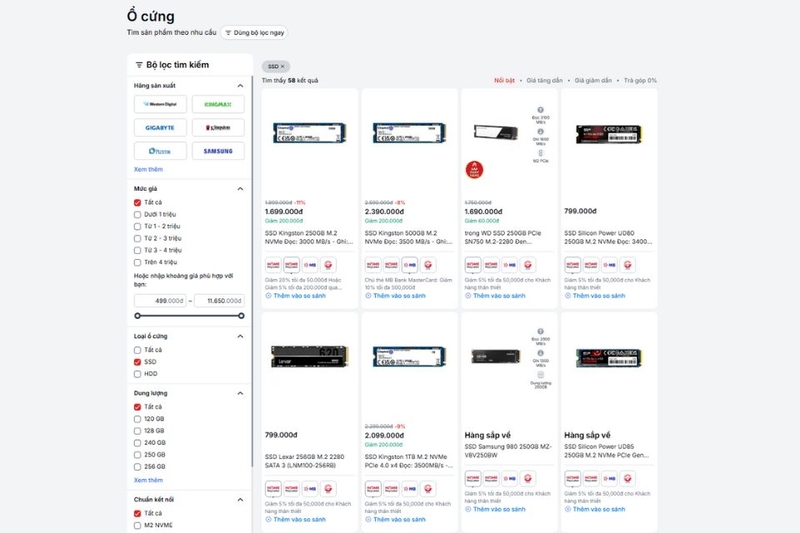Filter by the Samsung brand logo

pos(218,151)
